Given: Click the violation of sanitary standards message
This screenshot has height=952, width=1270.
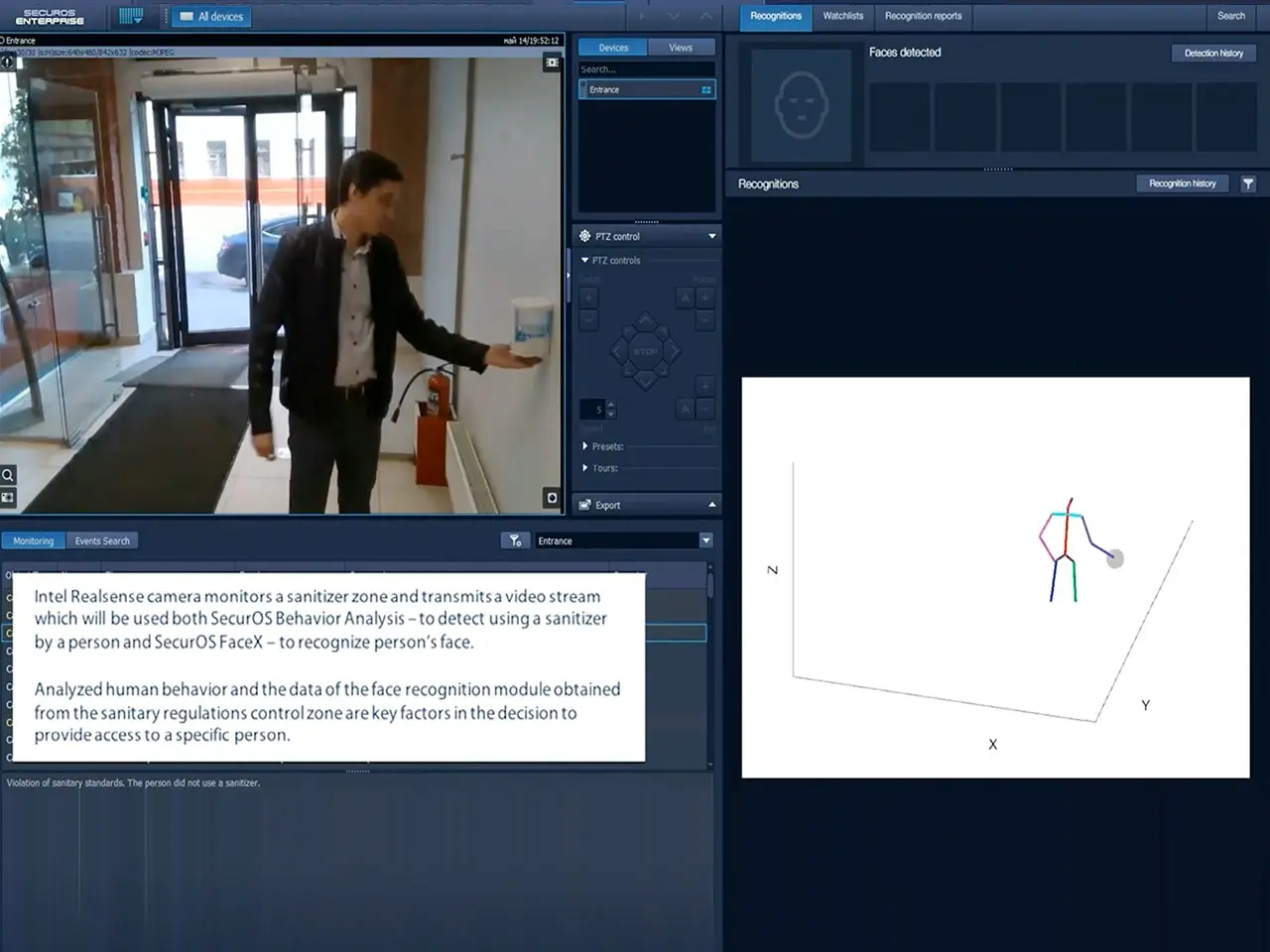Looking at the screenshot, I should click(133, 783).
